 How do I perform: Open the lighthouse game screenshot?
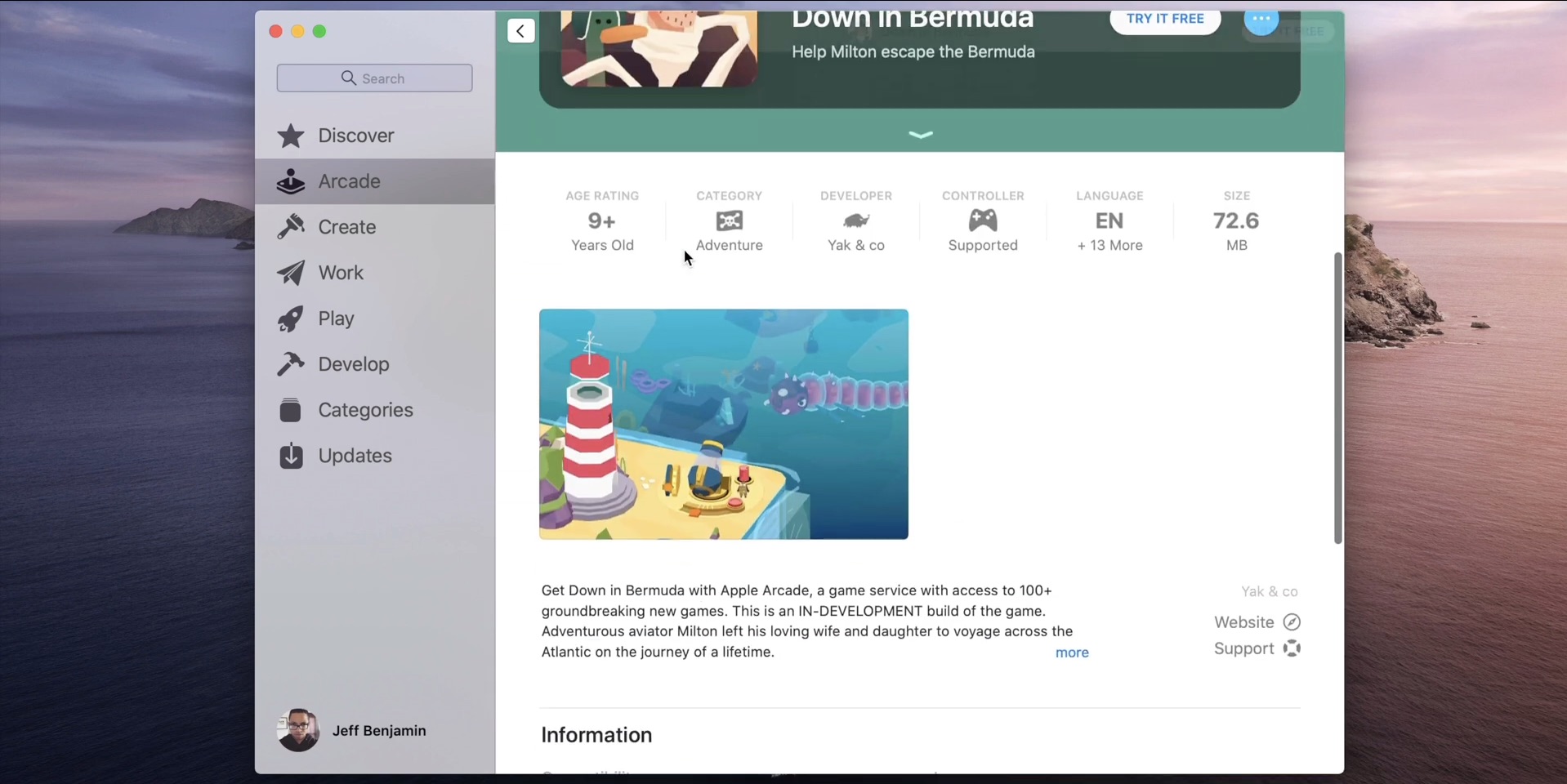tap(724, 424)
